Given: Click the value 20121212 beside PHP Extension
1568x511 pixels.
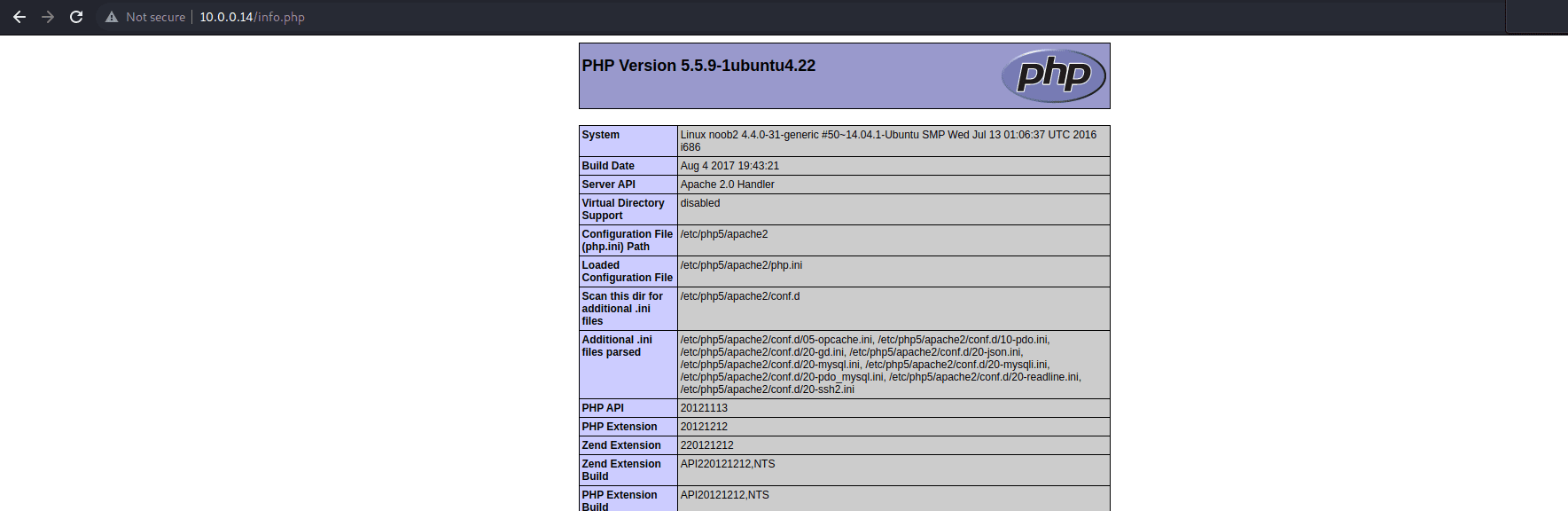Looking at the screenshot, I should 704,427.
